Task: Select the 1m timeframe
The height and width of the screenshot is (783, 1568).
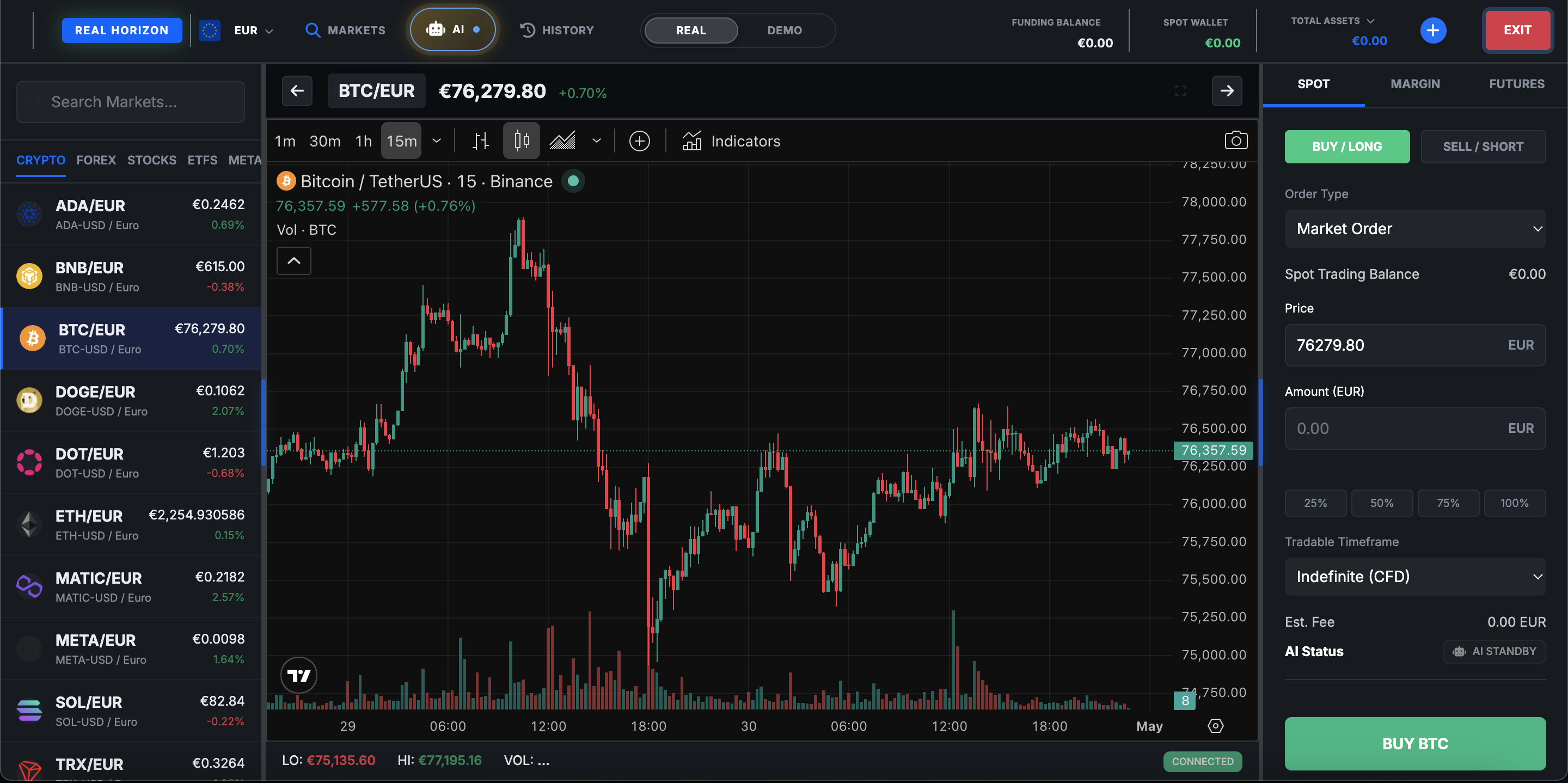Action: coord(285,141)
